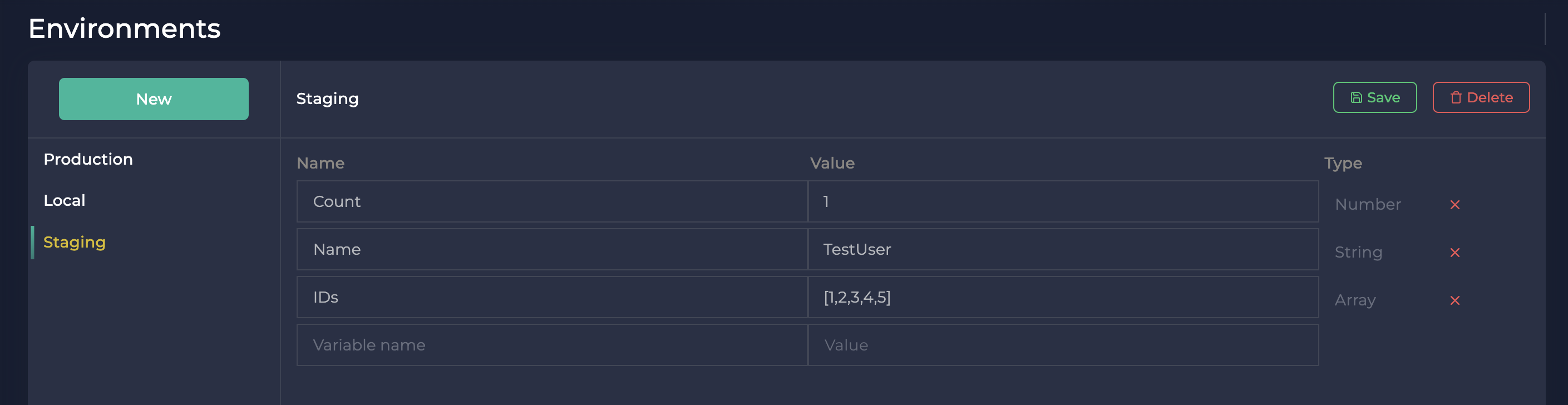Click the [1,2,3,4,5] value field
The height and width of the screenshot is (405, 1568).
coord(1063,297)
